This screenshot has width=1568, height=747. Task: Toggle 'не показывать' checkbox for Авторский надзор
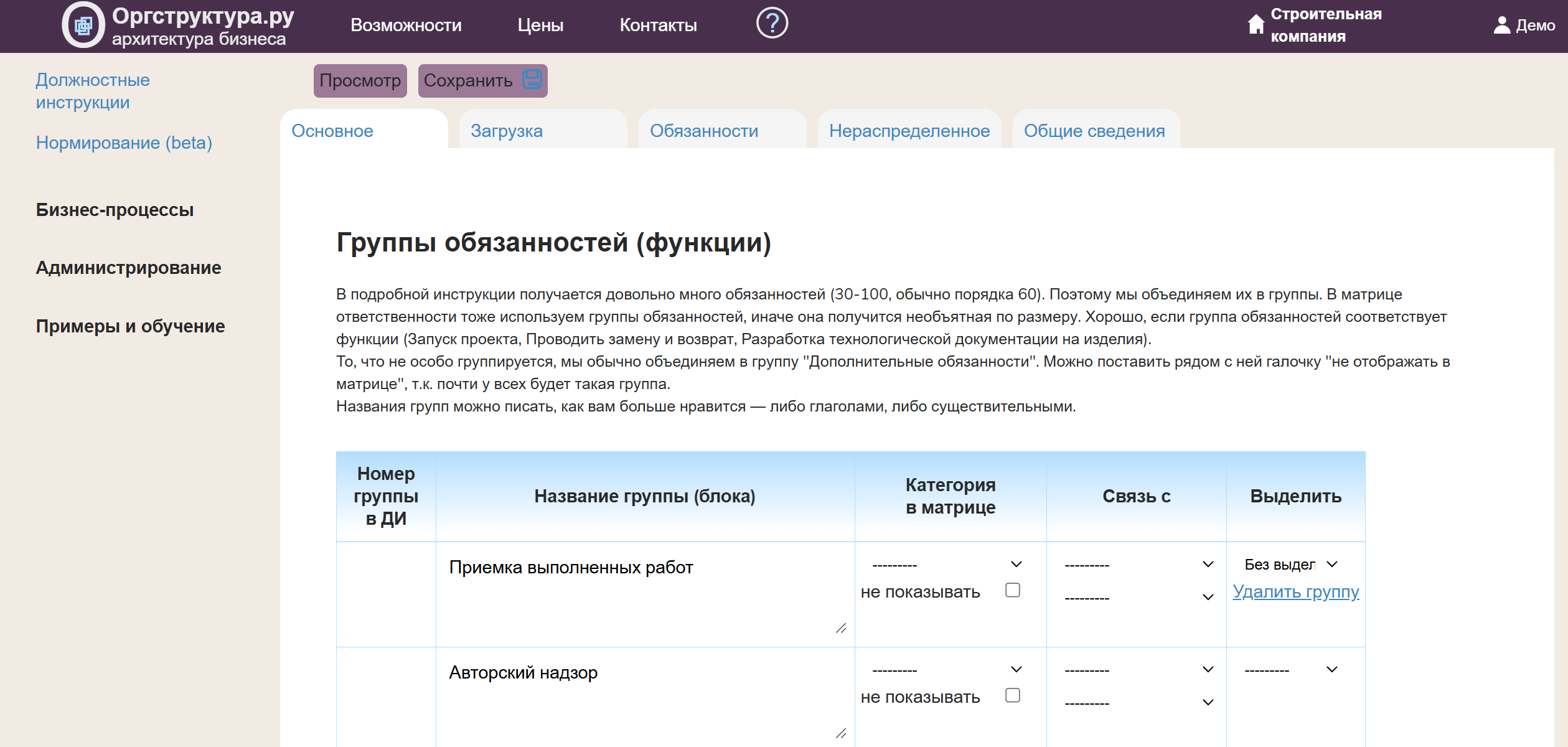click(1013, 695)
